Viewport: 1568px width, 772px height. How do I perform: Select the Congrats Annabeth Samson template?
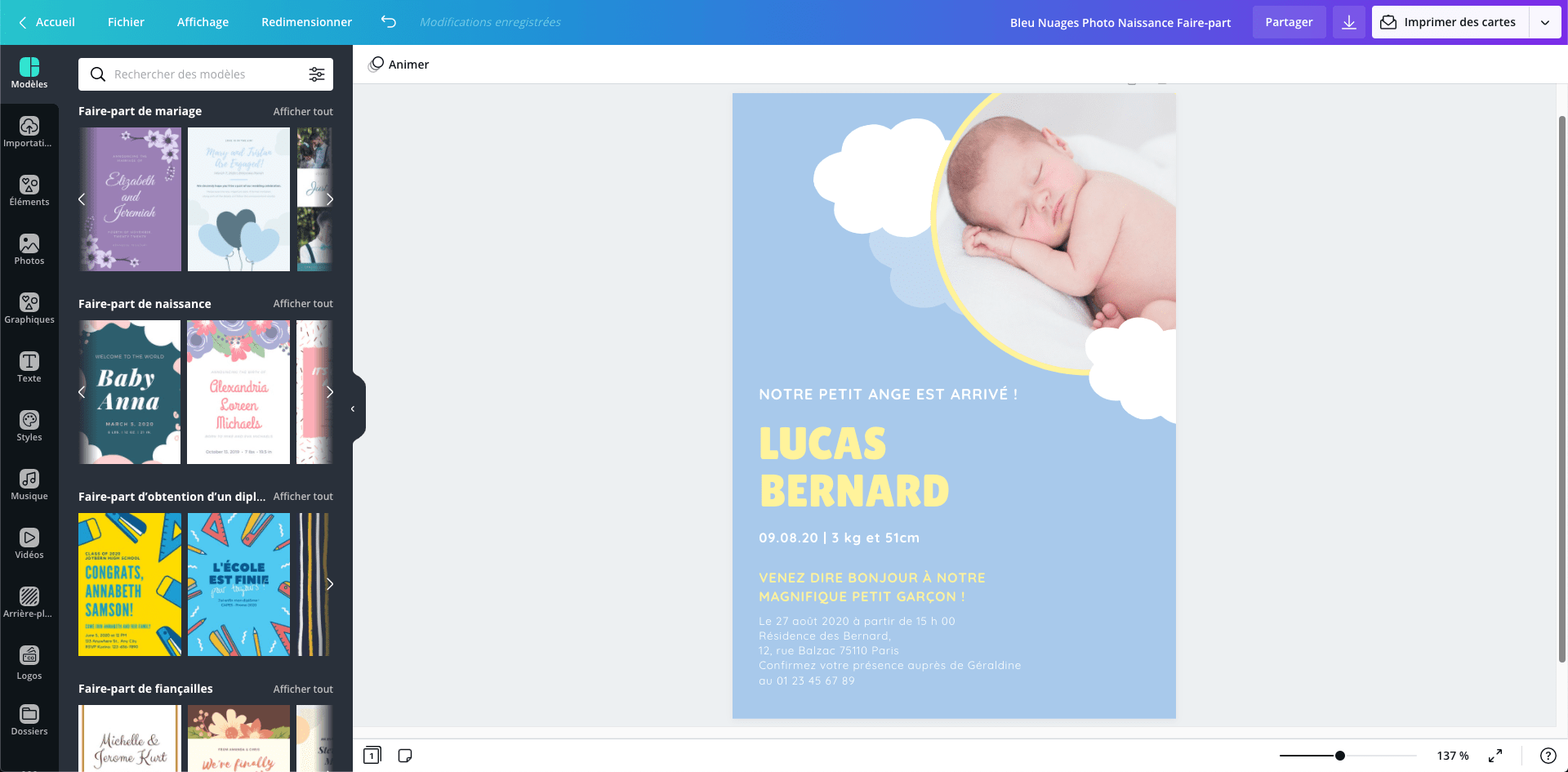[x=130, y=584]
